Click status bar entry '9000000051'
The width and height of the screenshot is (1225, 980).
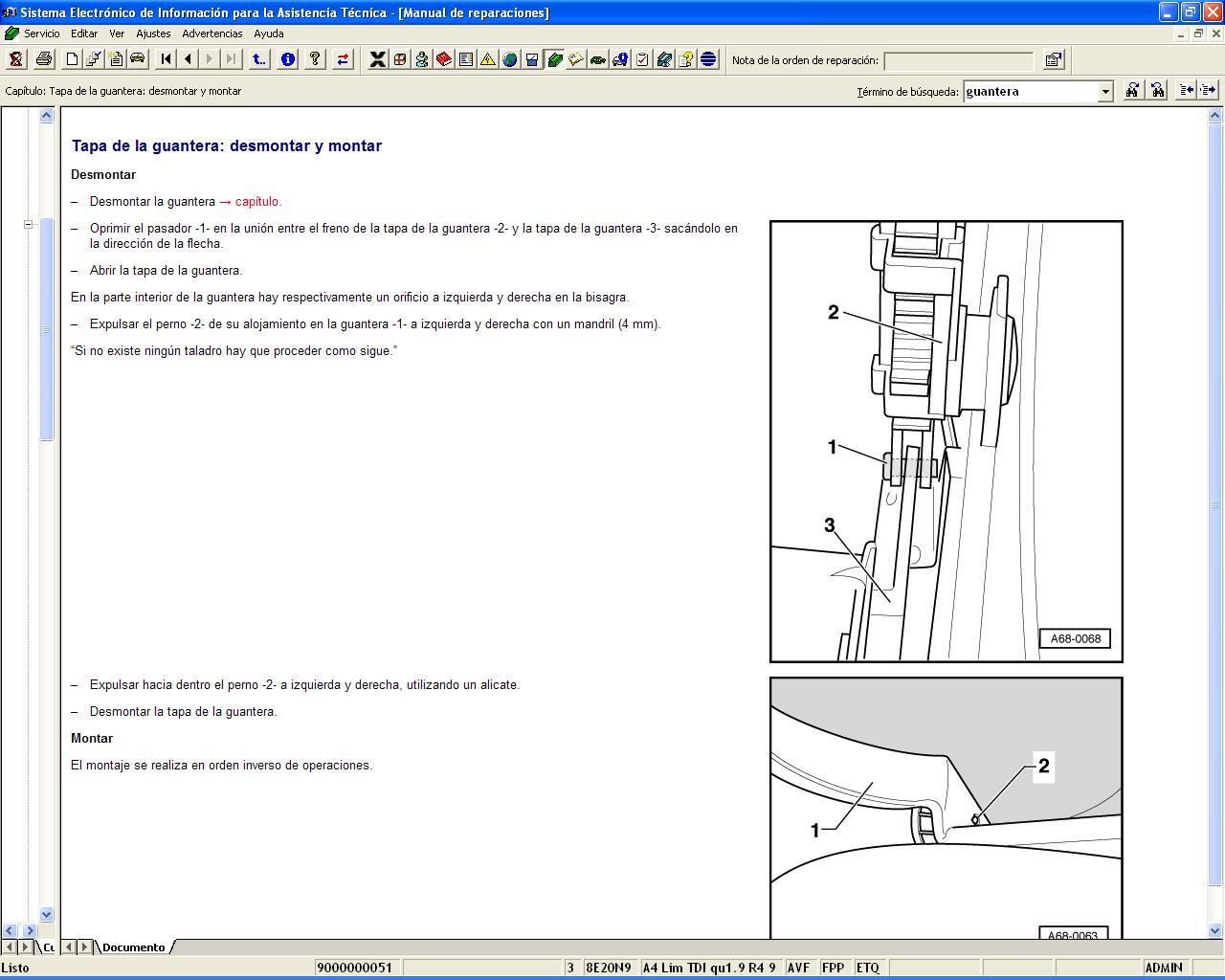[355, 968]
